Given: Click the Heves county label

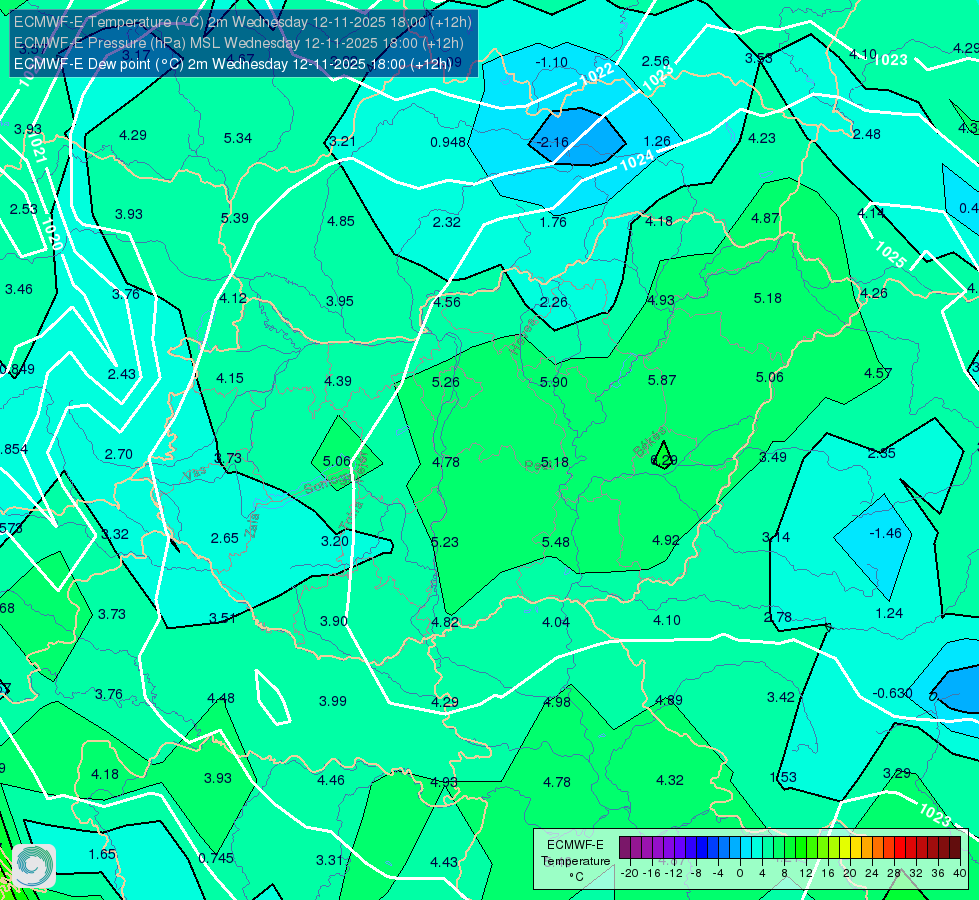Looking at the screenshot, I should tap(523, 336).
